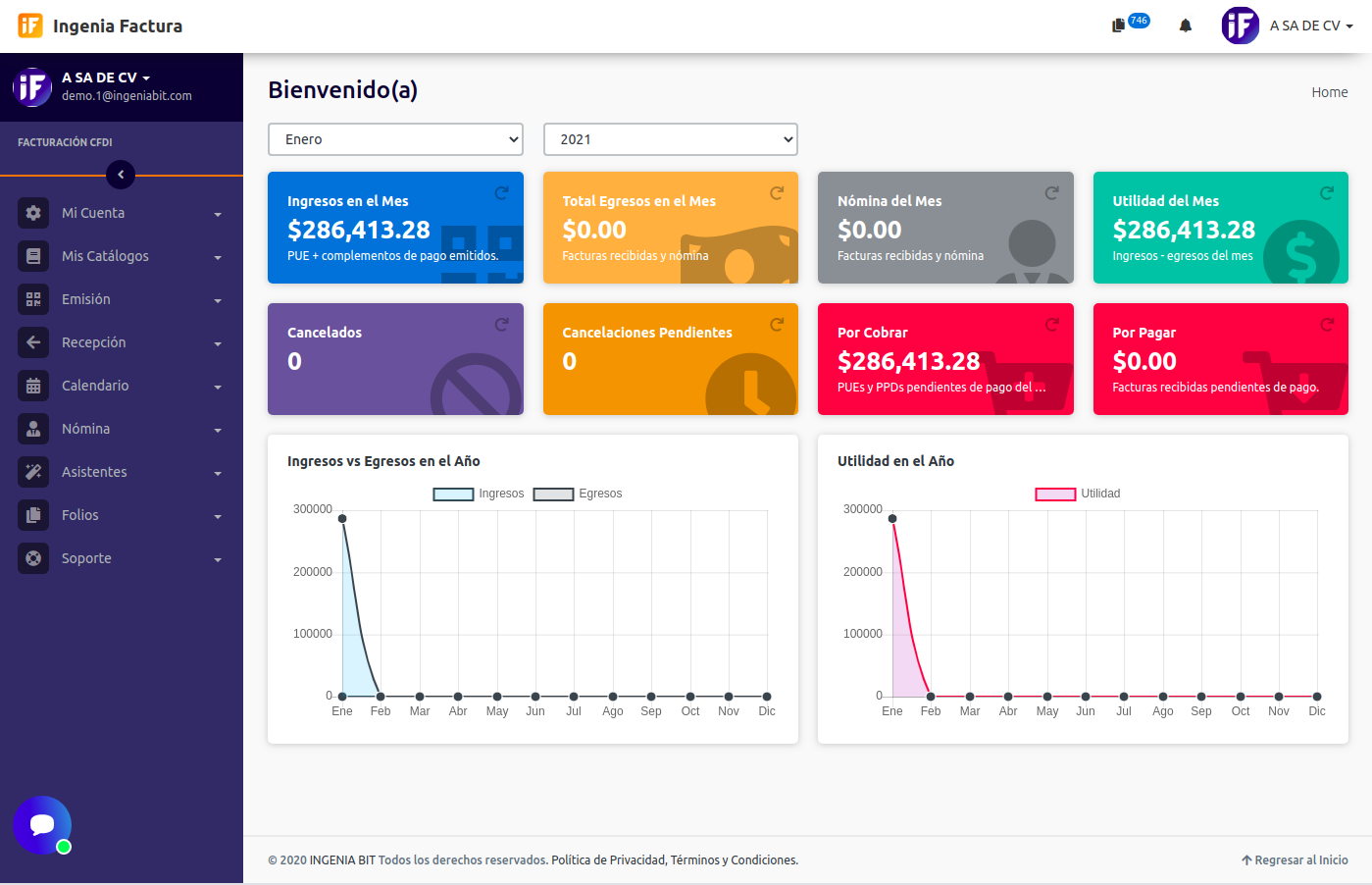Click the Política de Privacidad link
The height and width of the screenshot is (885, 1372).
point(608,860)
